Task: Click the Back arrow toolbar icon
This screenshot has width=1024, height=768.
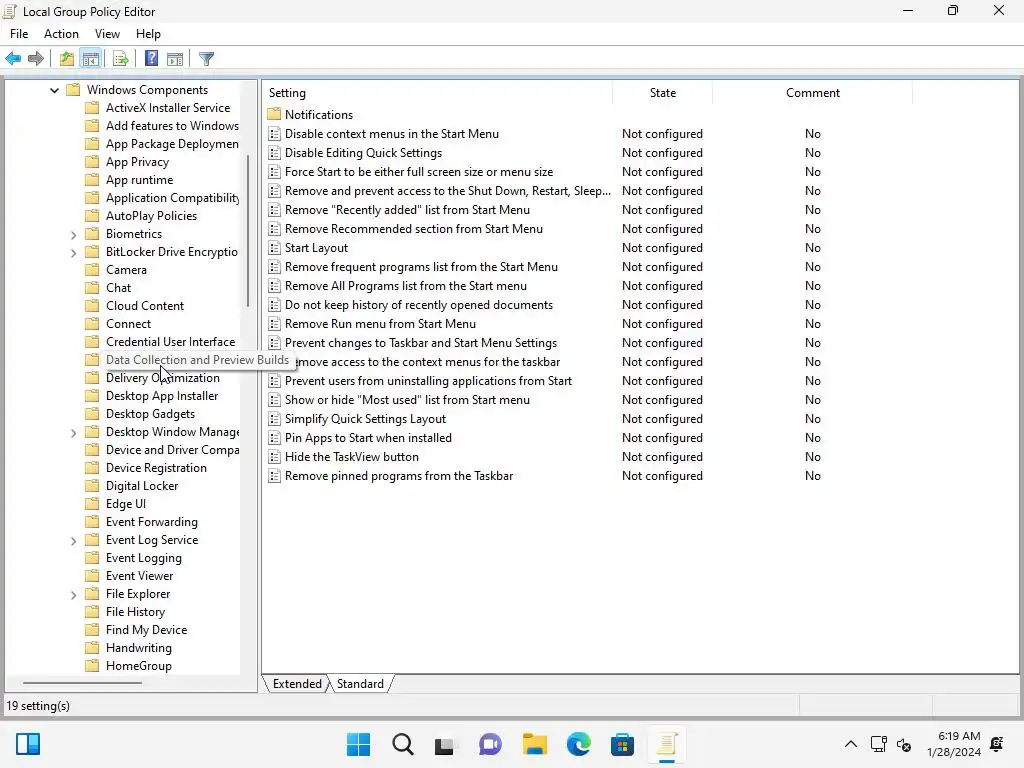Action: (x=13, y=59)
